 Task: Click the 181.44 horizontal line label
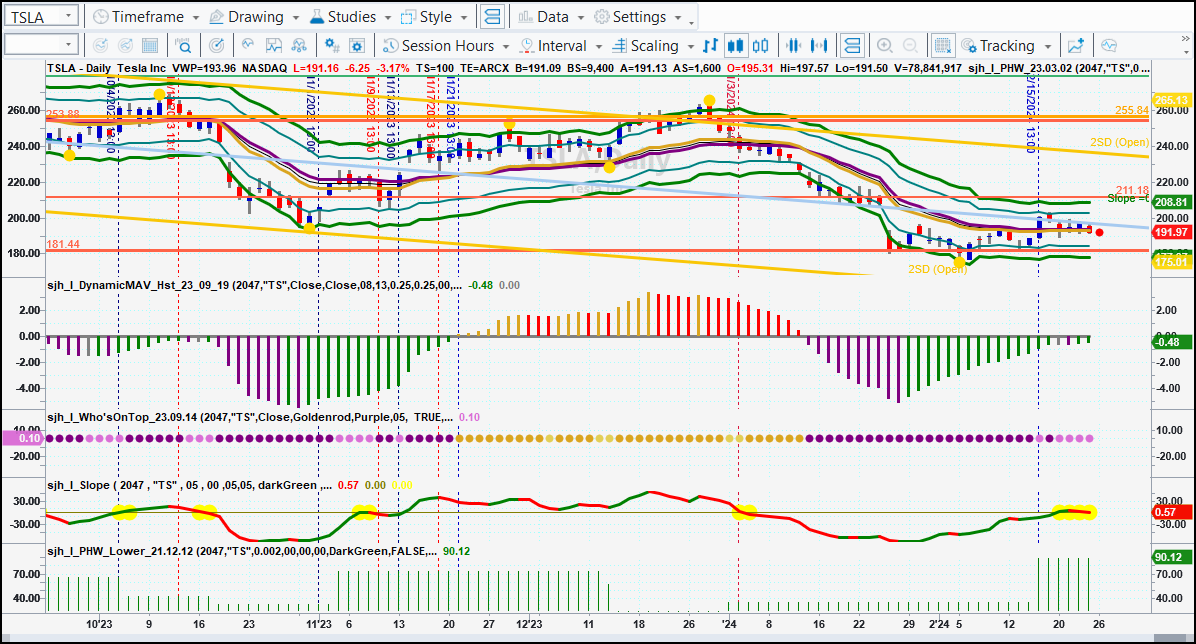pyautogui.click(x=63, y=244)
